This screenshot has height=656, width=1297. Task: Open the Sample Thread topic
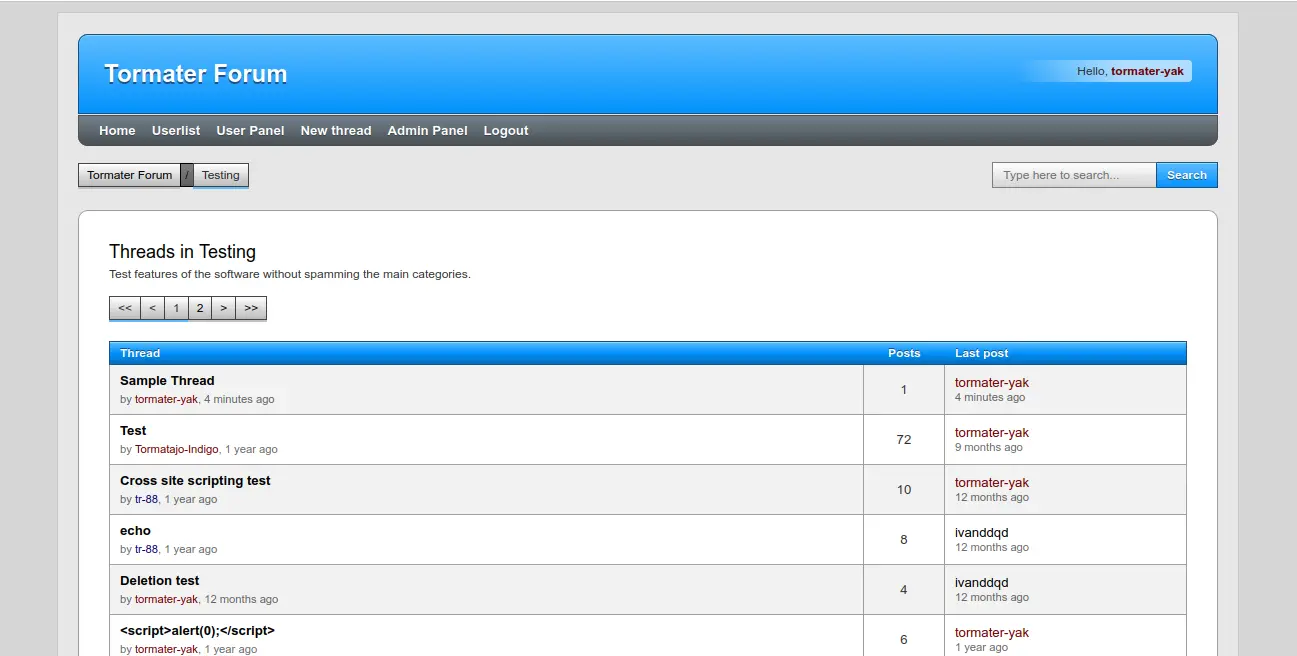[x=167, y=381]
